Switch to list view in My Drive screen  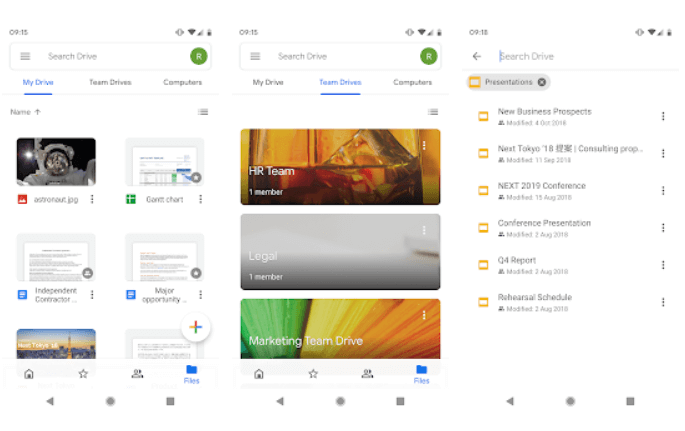pos(203,112)
